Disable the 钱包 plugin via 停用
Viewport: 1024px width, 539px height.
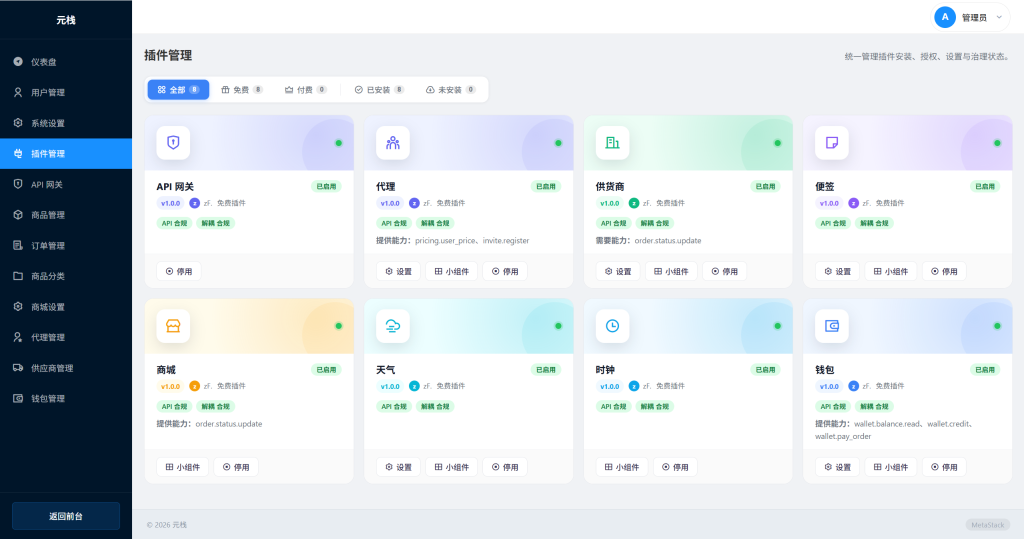944,467
